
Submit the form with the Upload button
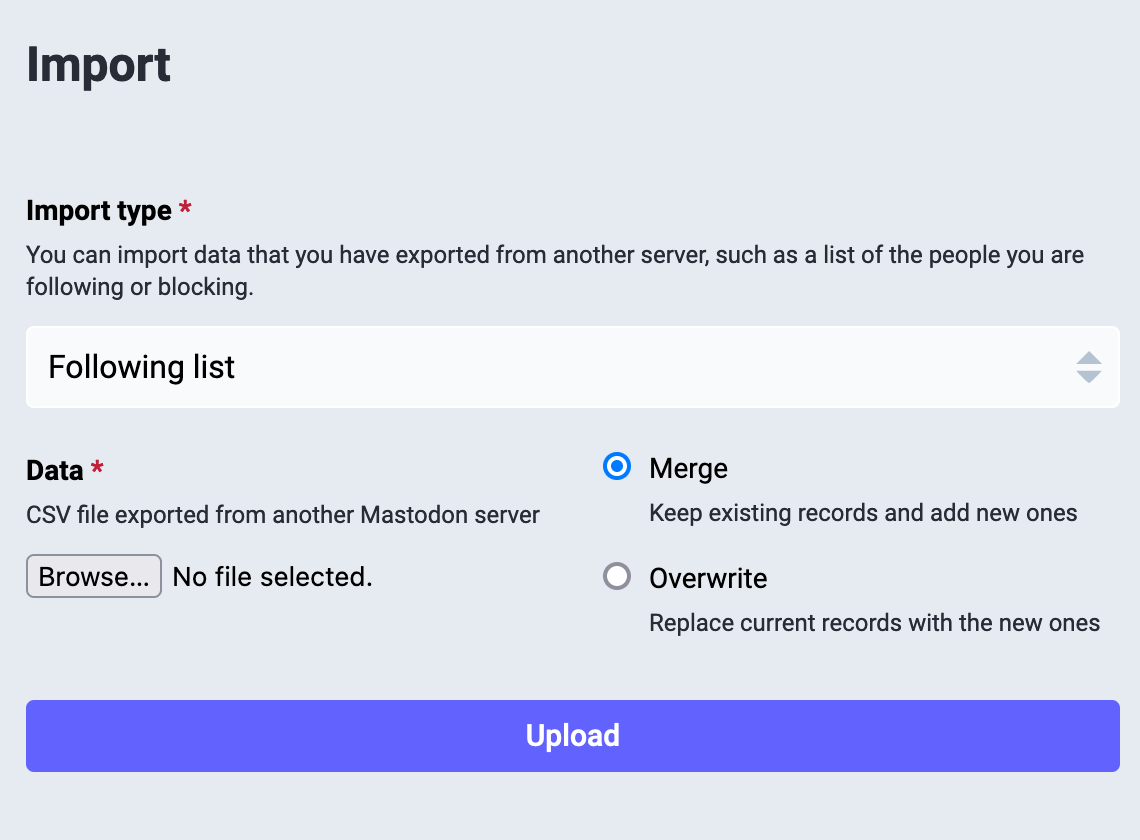coord(573,736)
